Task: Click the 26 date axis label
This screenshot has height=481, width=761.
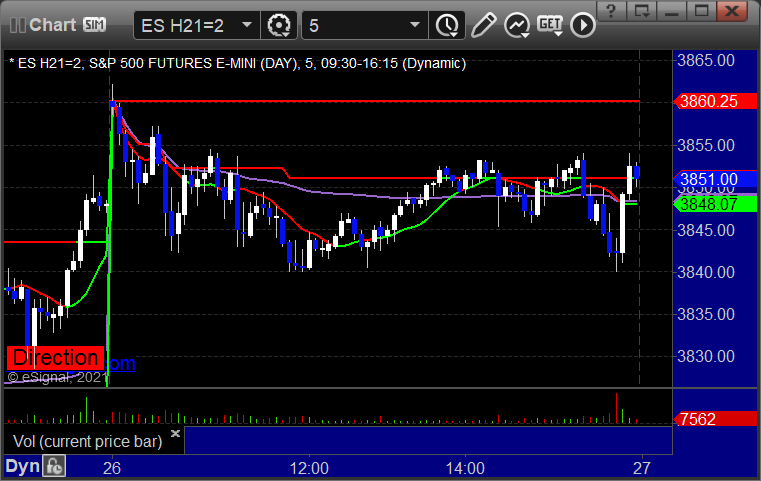Action: [x=112, y=468]
